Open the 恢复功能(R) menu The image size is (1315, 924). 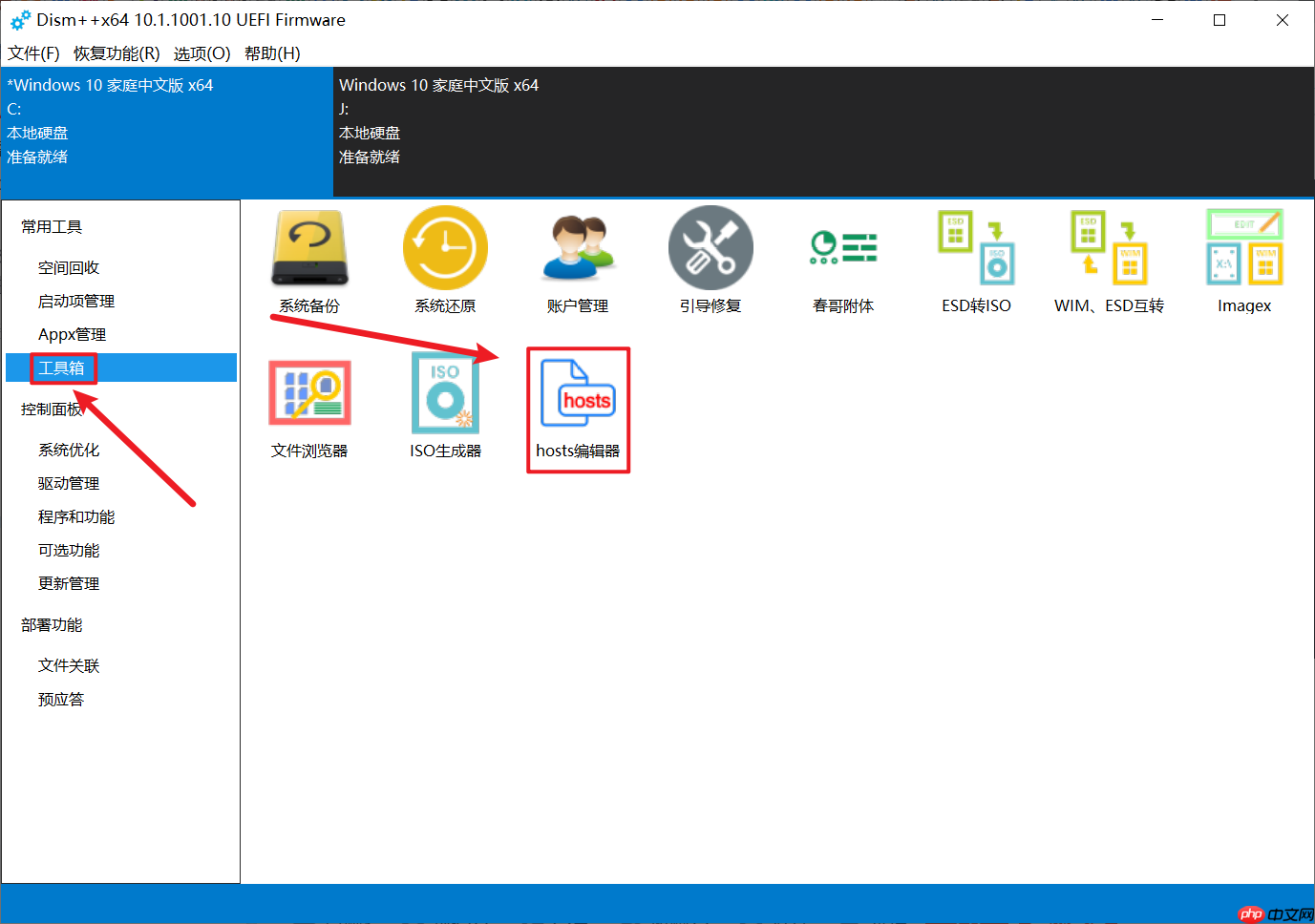click(x=117, y=53)
